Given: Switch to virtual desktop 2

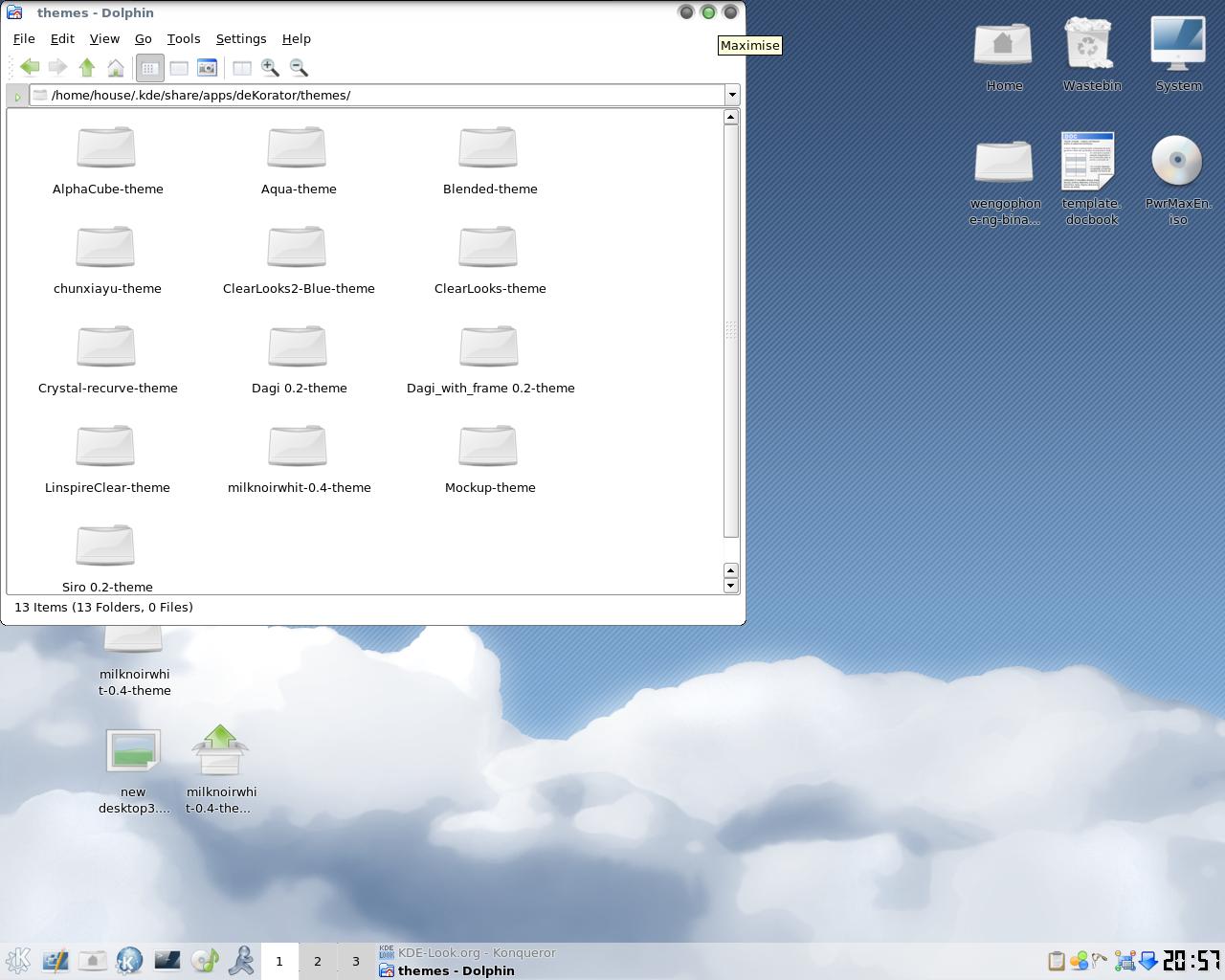Looking at the screenshot, I should tap(318, 961).
